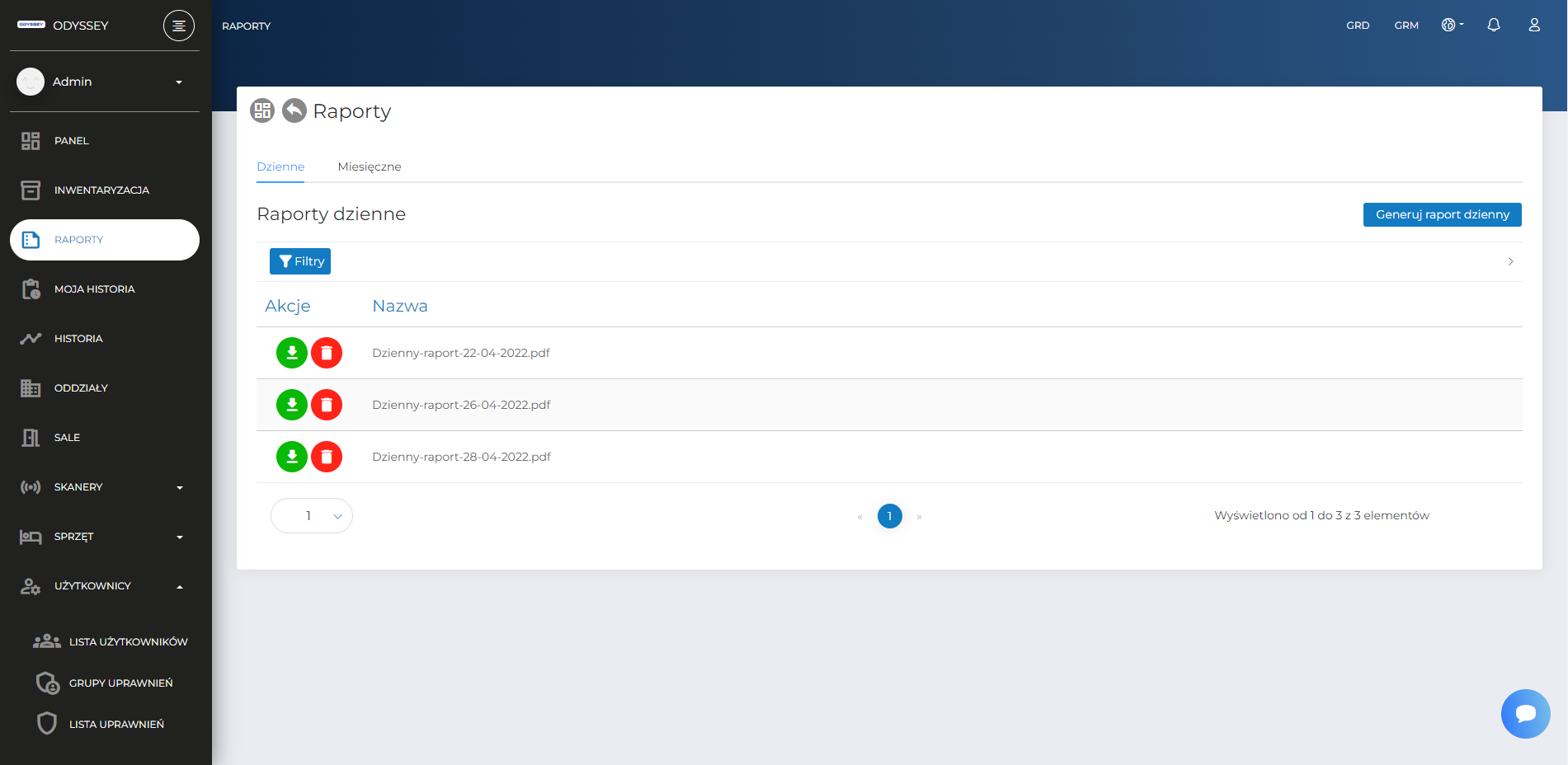Switch to the Miesięczne tab
The image size is (1568, 765).
(x=370, y=167)
